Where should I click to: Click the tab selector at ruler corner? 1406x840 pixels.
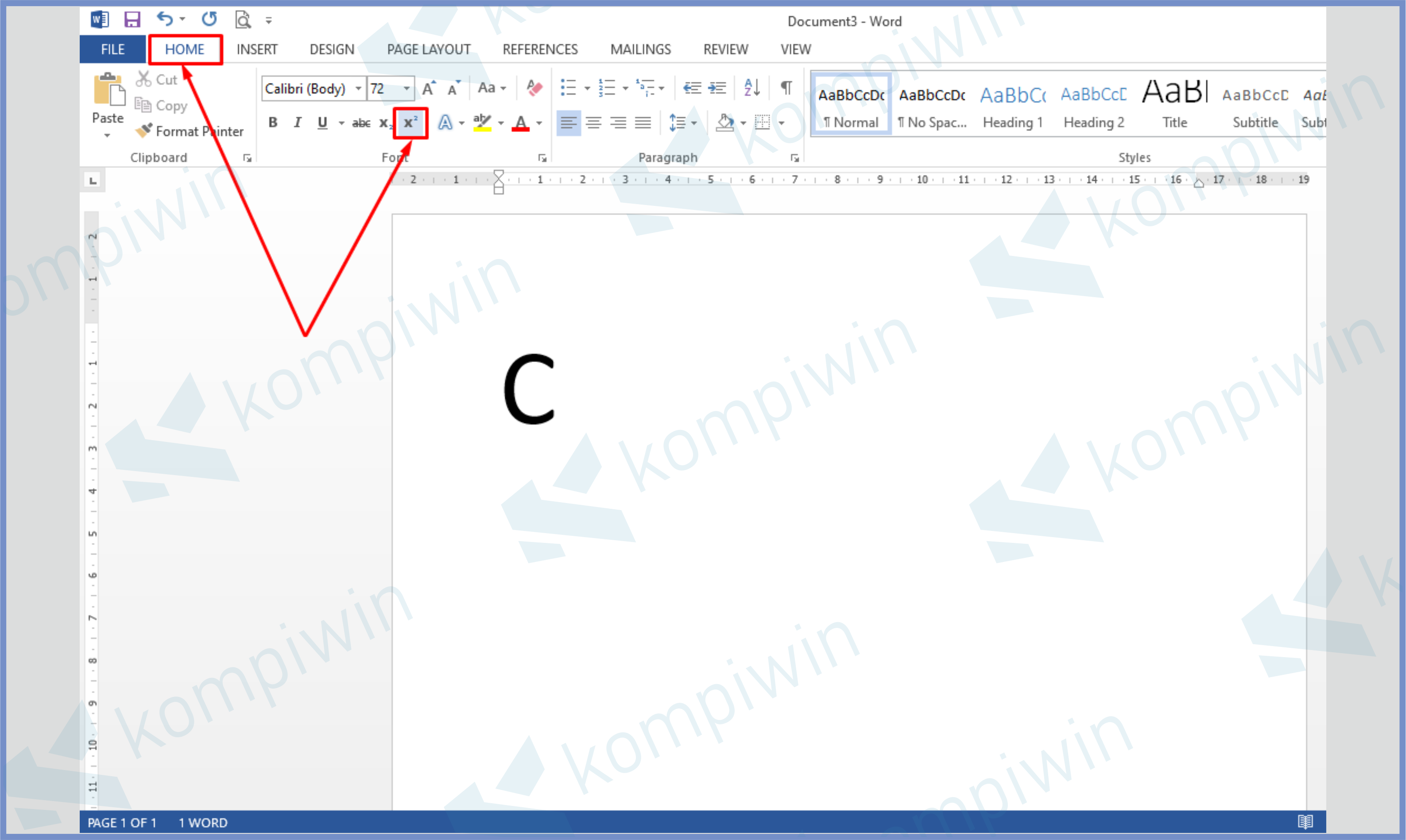(93, 181)
